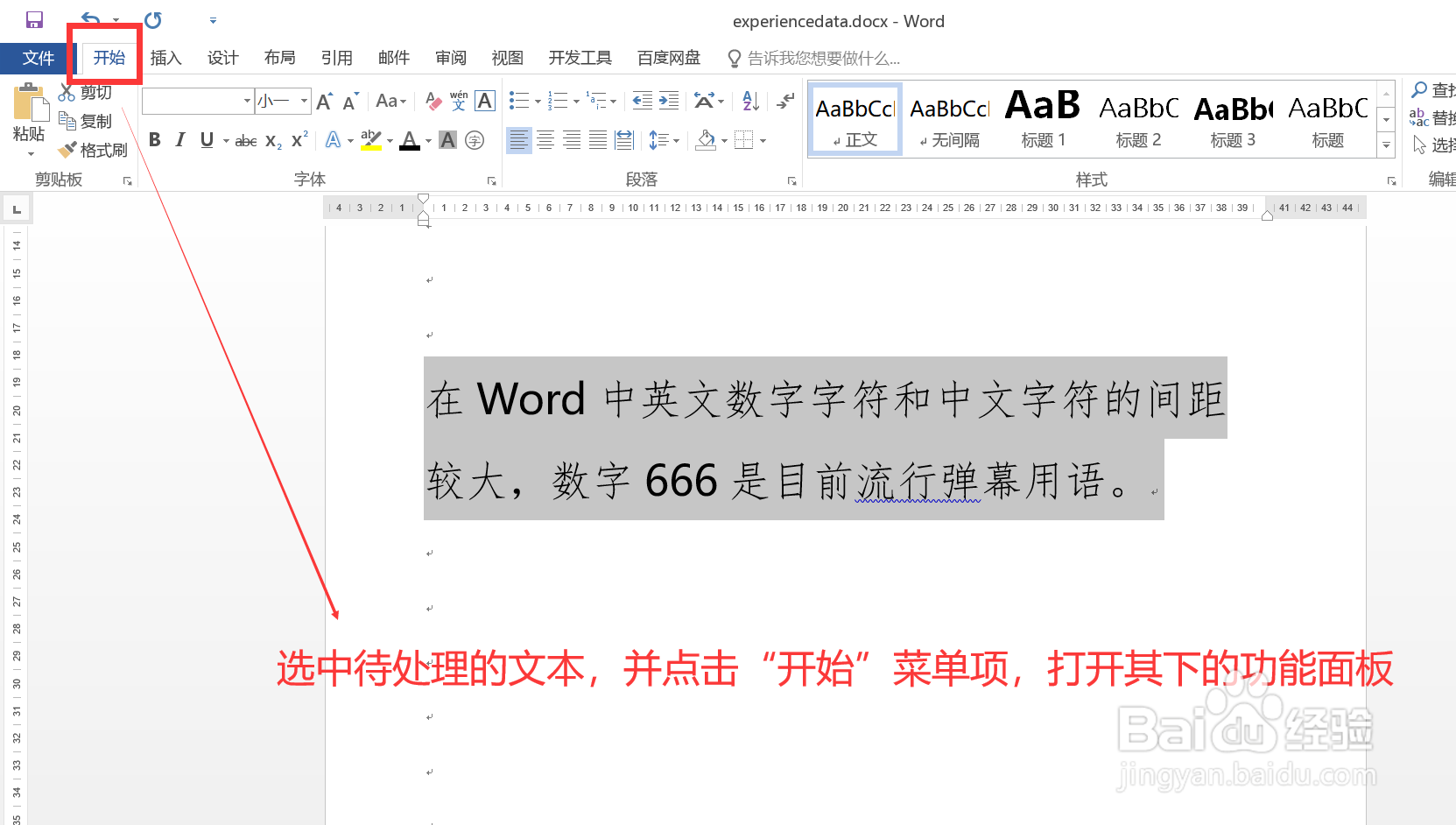Switch to the 设计 ribbon tab

[x=222, y=58]
